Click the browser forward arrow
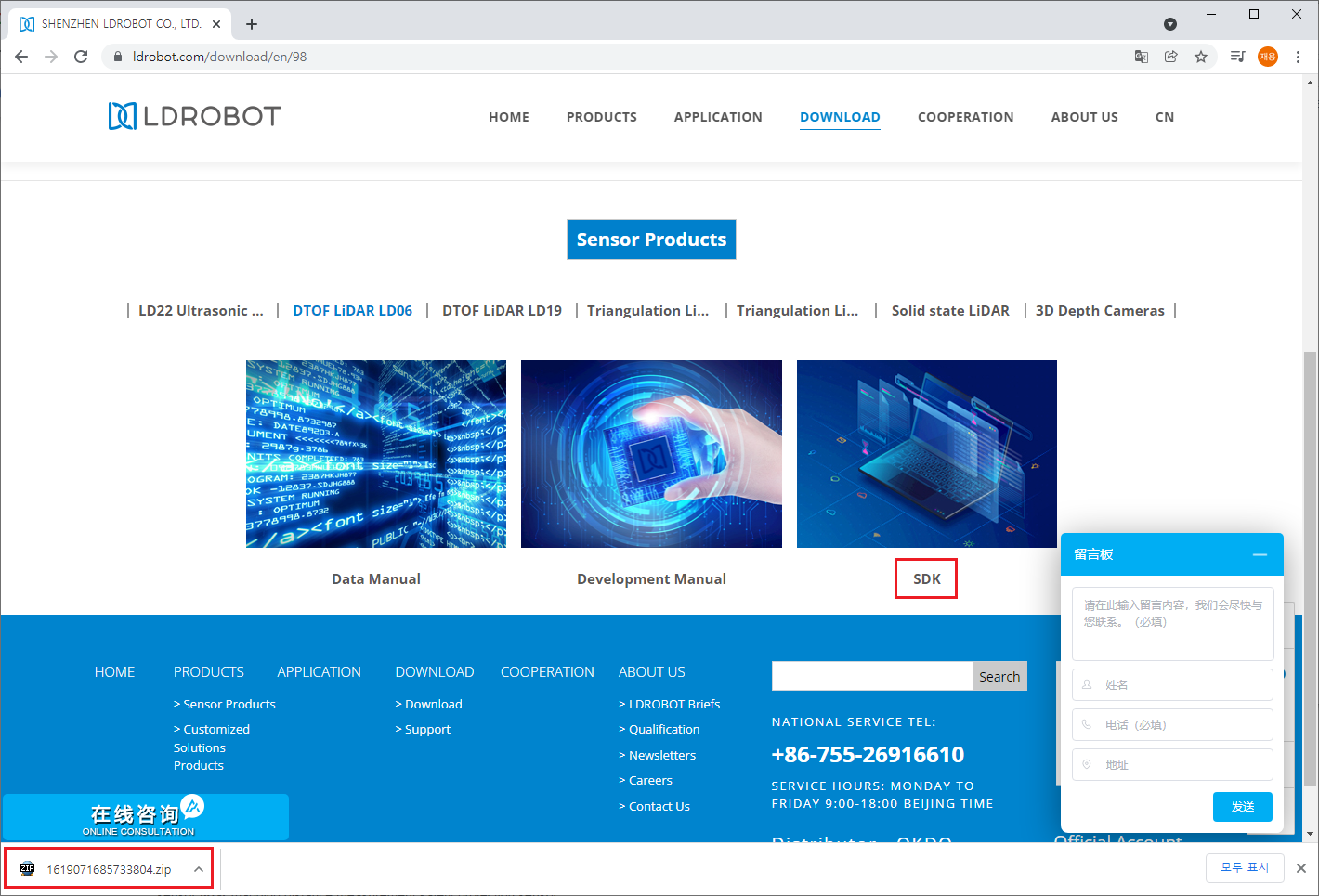Screen dimensions: 1319x896 click(x=51, y=57)
